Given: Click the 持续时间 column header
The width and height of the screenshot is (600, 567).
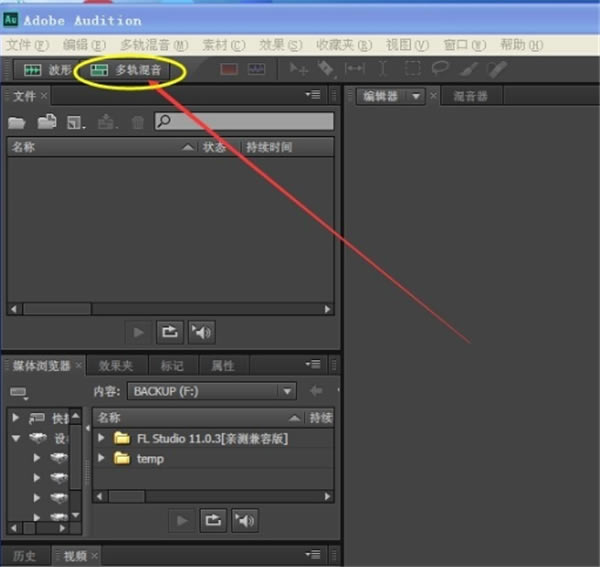Looking at the screenshot, I should pyautogui.click(x=287, y=147).
